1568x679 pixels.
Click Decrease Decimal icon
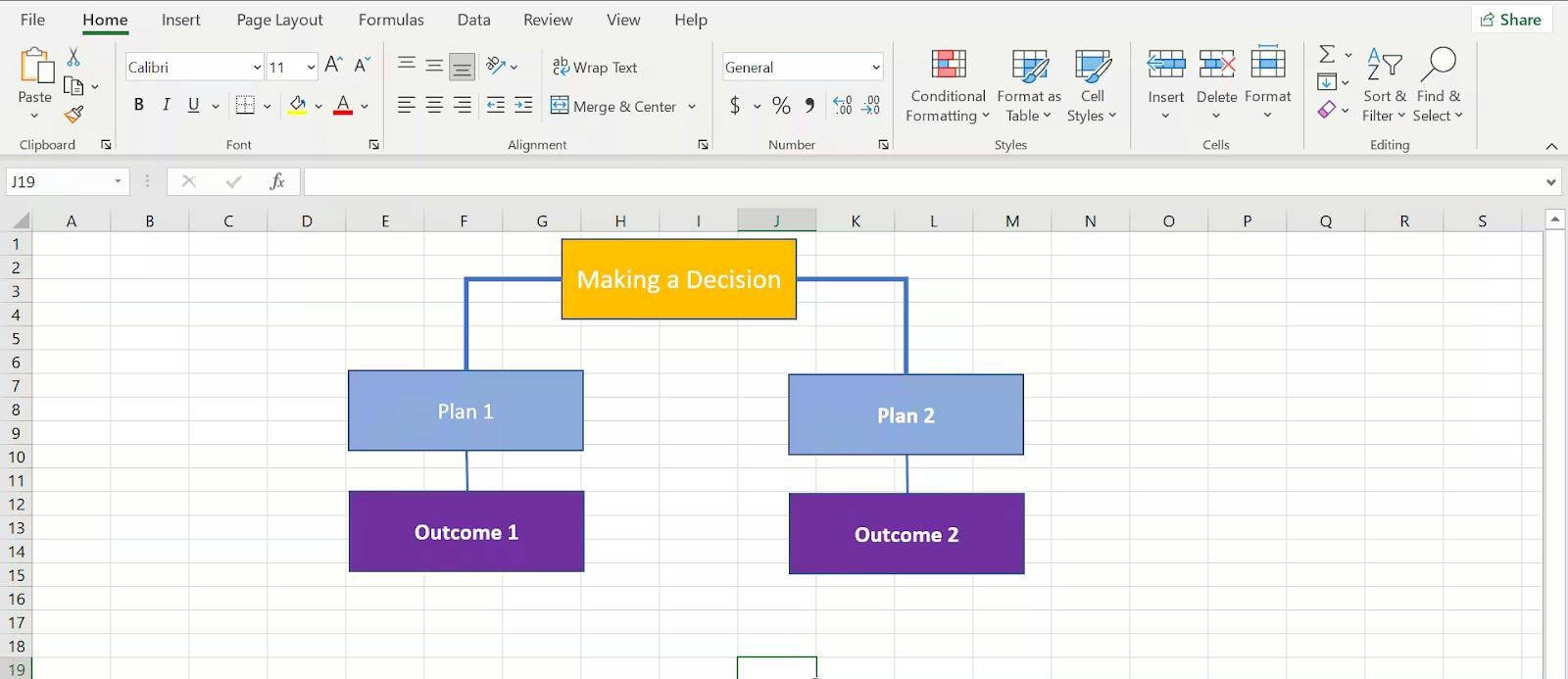[871, 105]
